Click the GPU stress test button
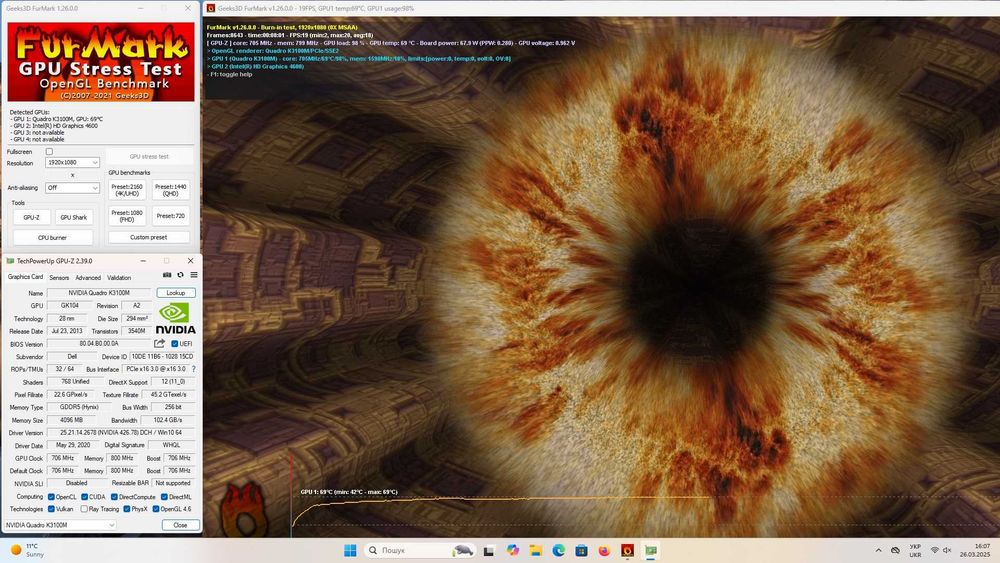Screen dimensions: 1000x563 pos(149,156)
